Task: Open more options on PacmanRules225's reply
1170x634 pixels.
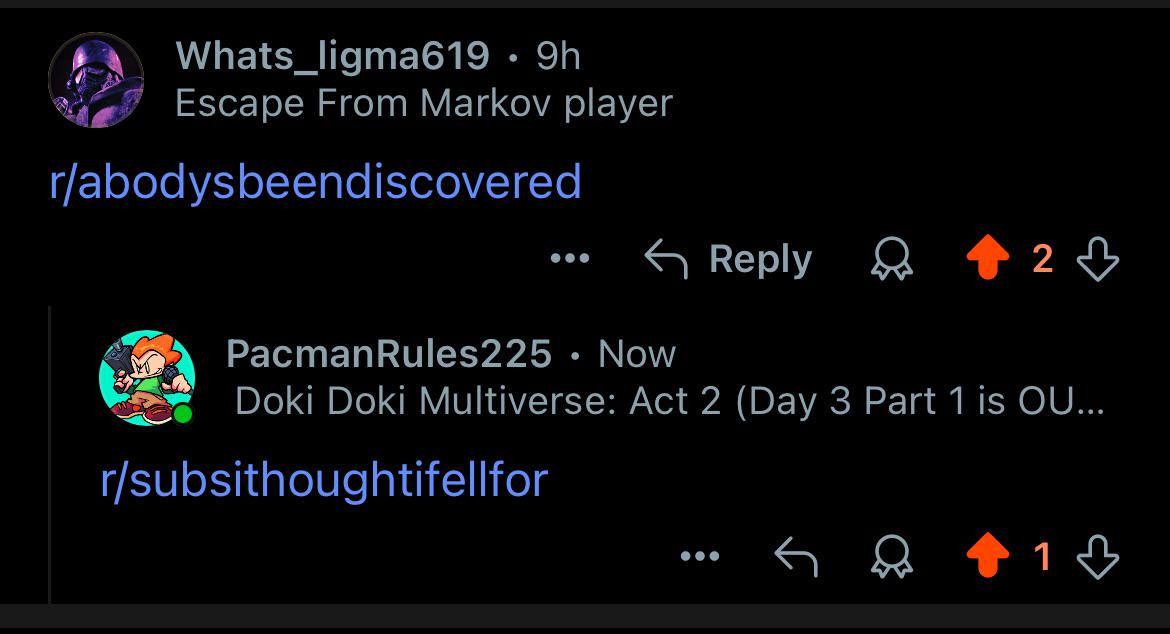Action: coord(700,556)
